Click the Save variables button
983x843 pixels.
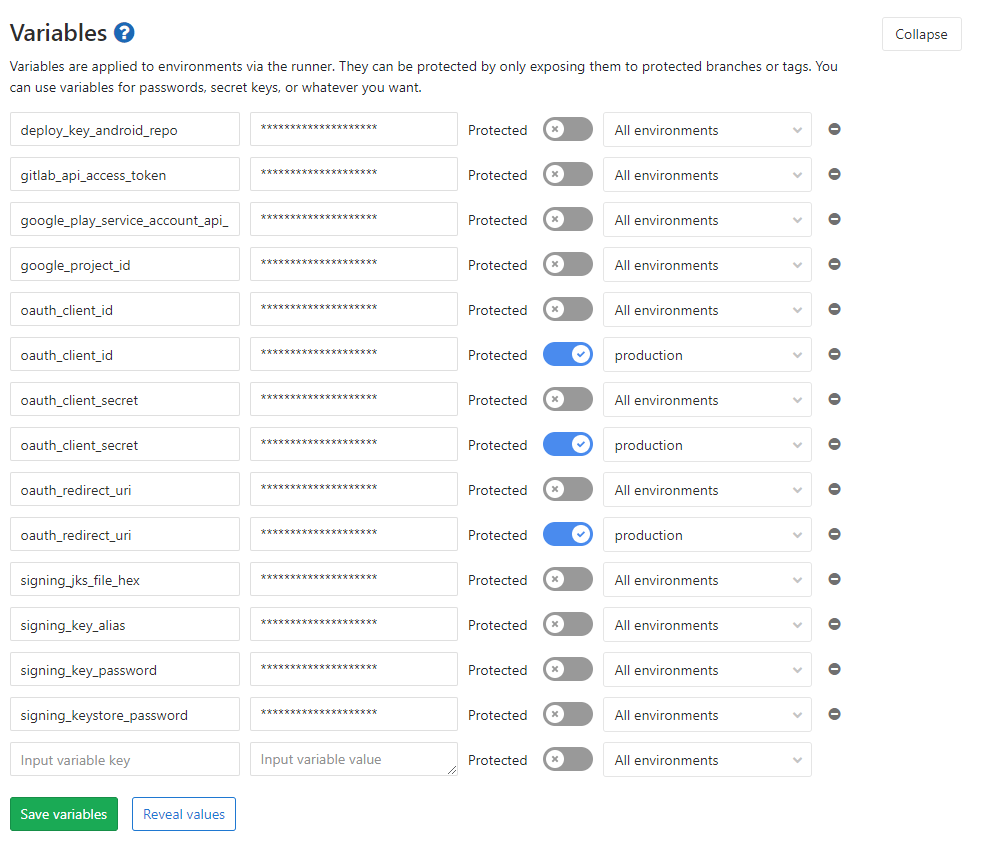[64, 814]
